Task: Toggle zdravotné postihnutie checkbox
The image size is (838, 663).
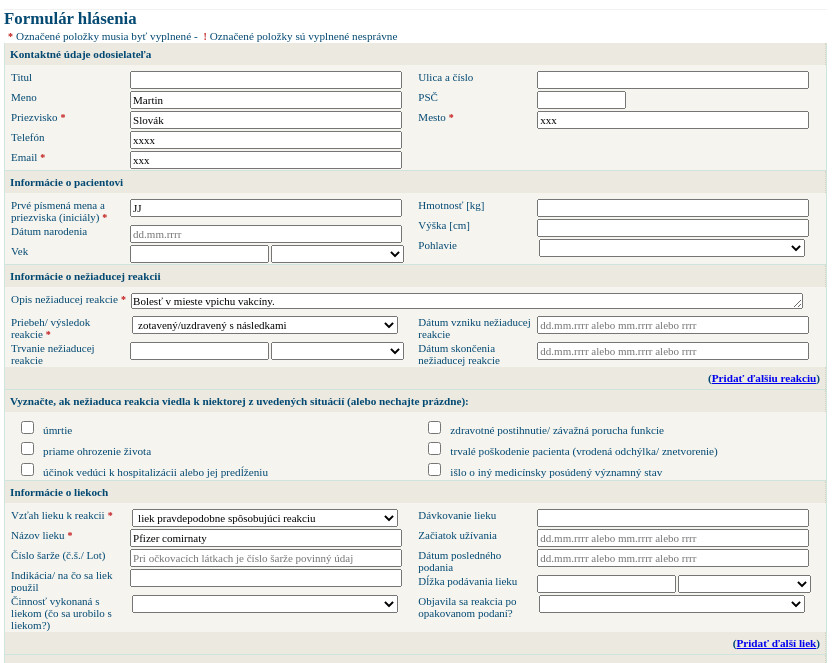Action: 434,428
